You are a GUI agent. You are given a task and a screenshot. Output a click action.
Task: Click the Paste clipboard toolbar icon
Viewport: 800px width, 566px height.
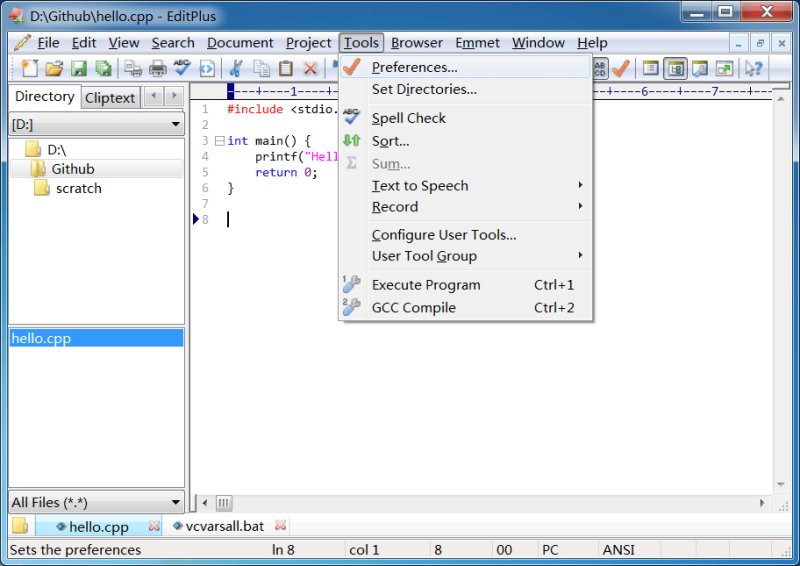point(286,68)
